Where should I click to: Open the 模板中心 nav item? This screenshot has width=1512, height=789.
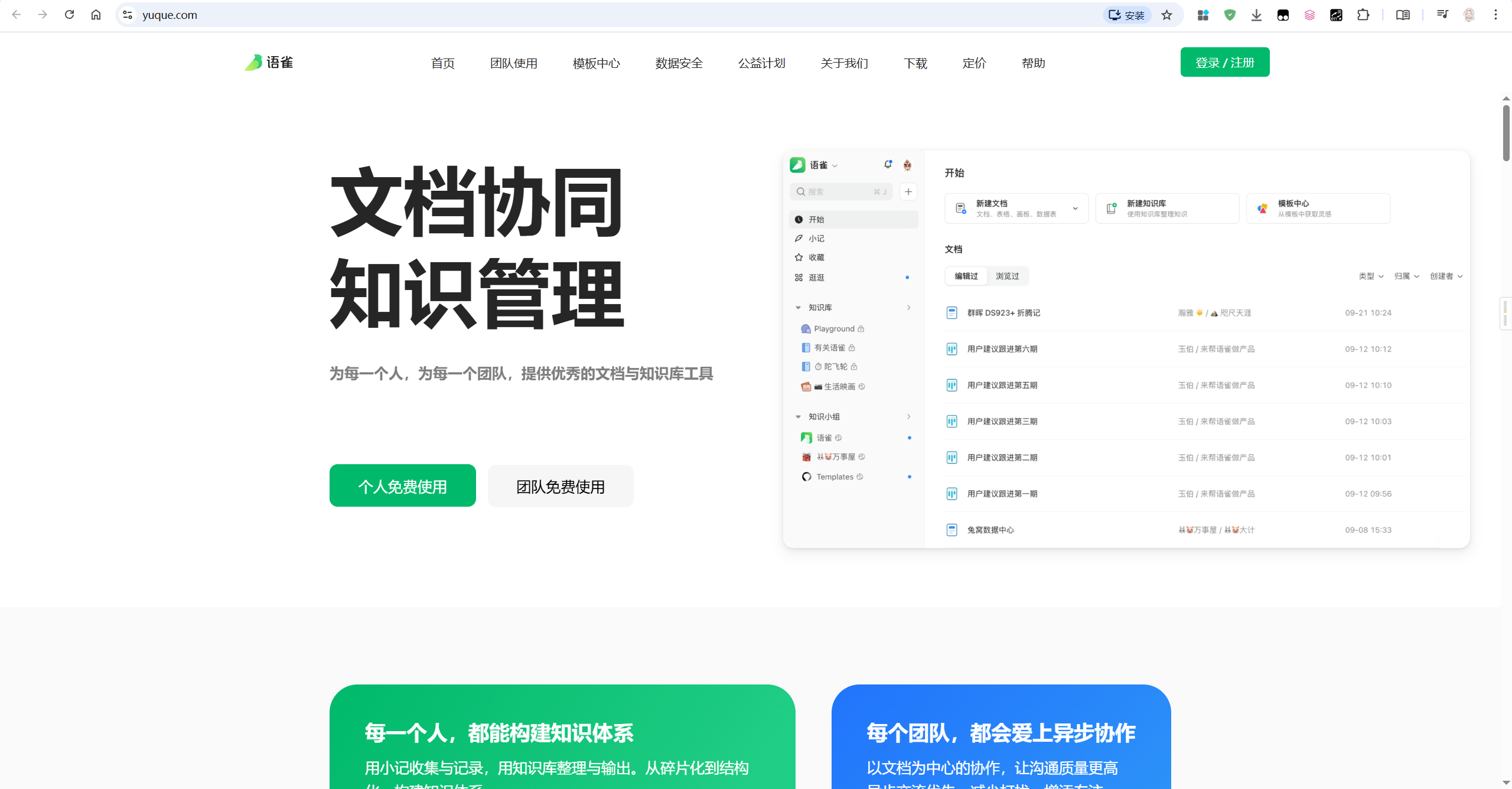(x=596, y=63)
